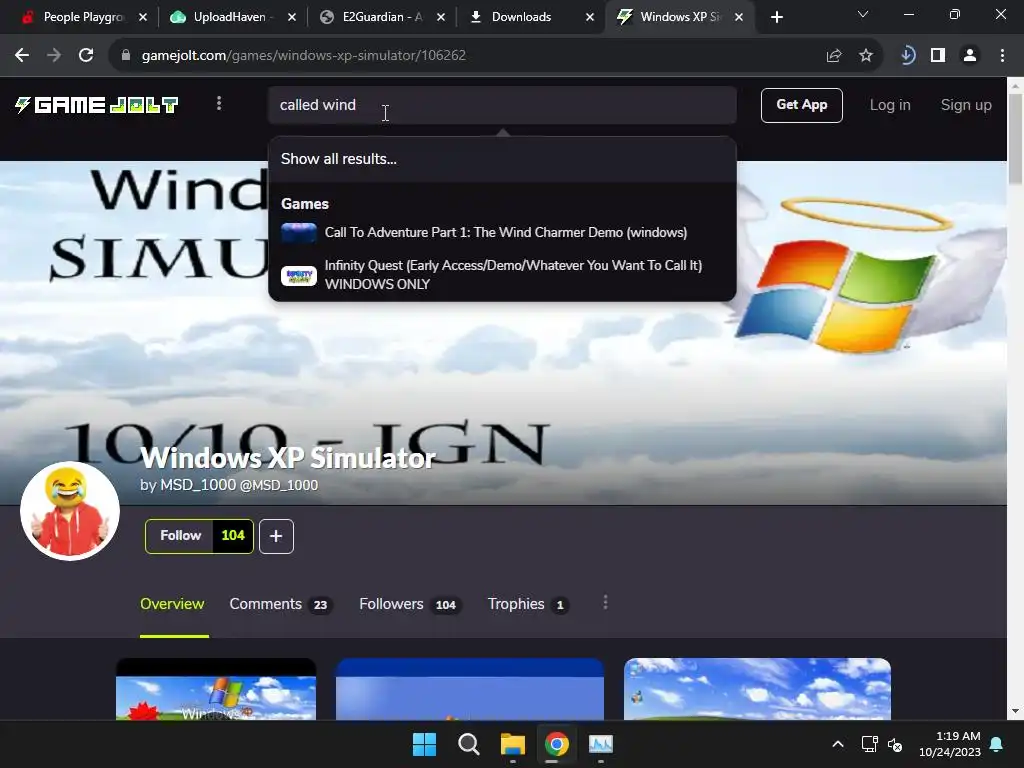Open middle blue screenshot thumbnail
Screen dimensions: 1024x768
470,689
